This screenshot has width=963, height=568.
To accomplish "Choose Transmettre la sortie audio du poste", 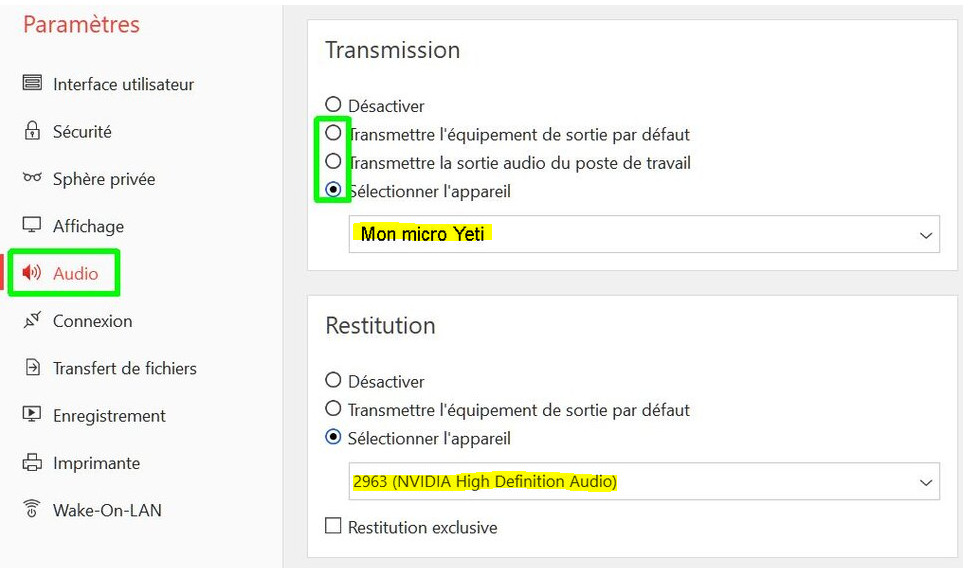I will point(334,161).
